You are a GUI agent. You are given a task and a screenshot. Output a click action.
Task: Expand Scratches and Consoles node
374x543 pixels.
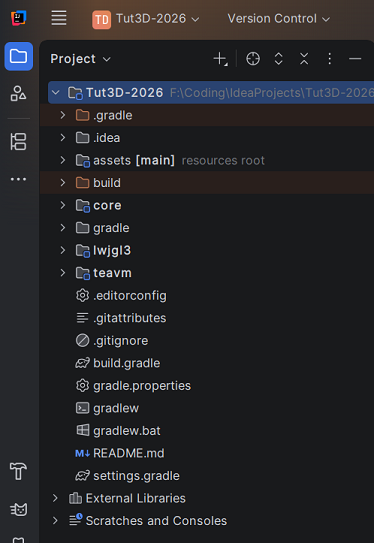click(55, 520)
